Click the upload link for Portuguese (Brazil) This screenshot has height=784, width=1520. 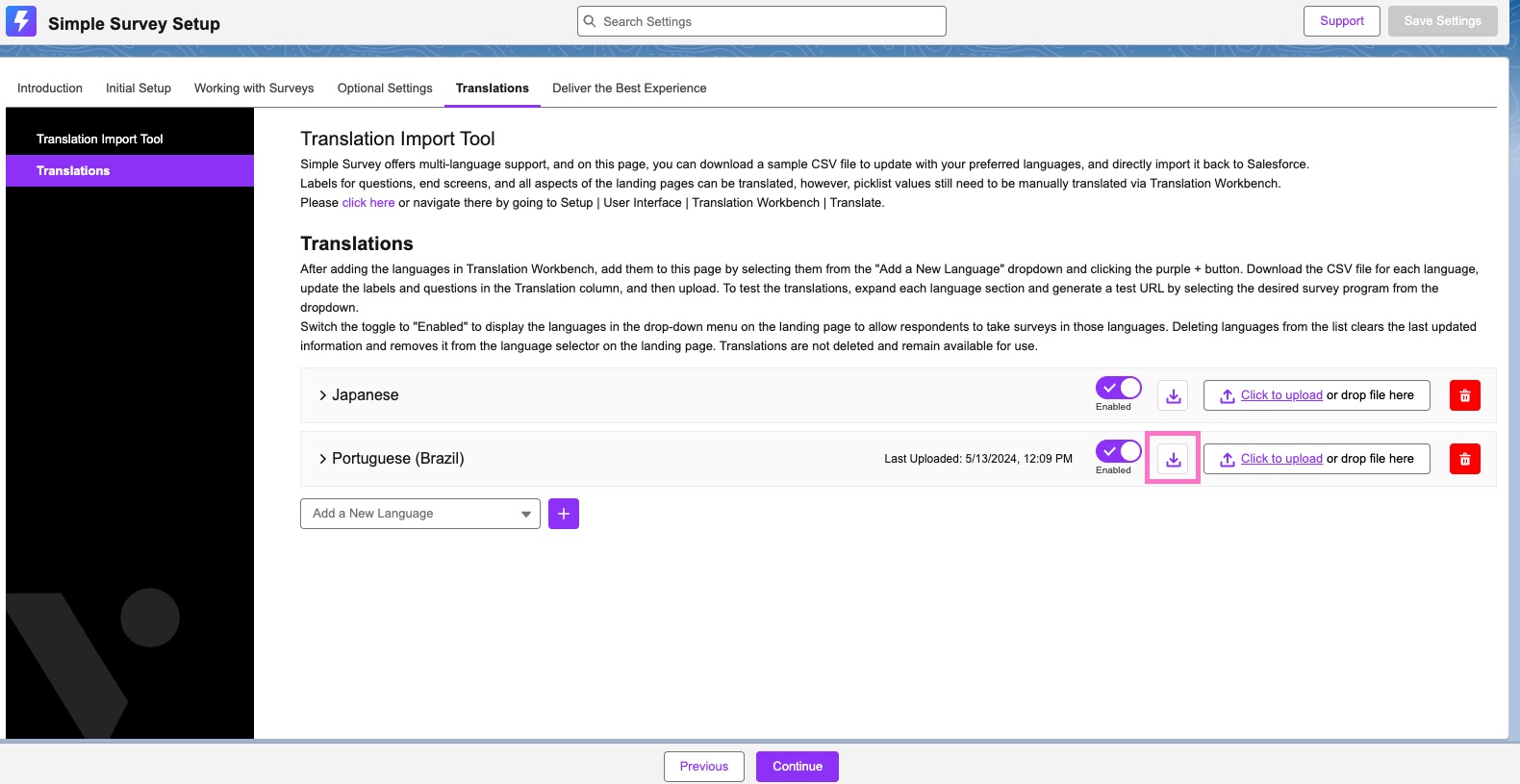point(1281,459)
